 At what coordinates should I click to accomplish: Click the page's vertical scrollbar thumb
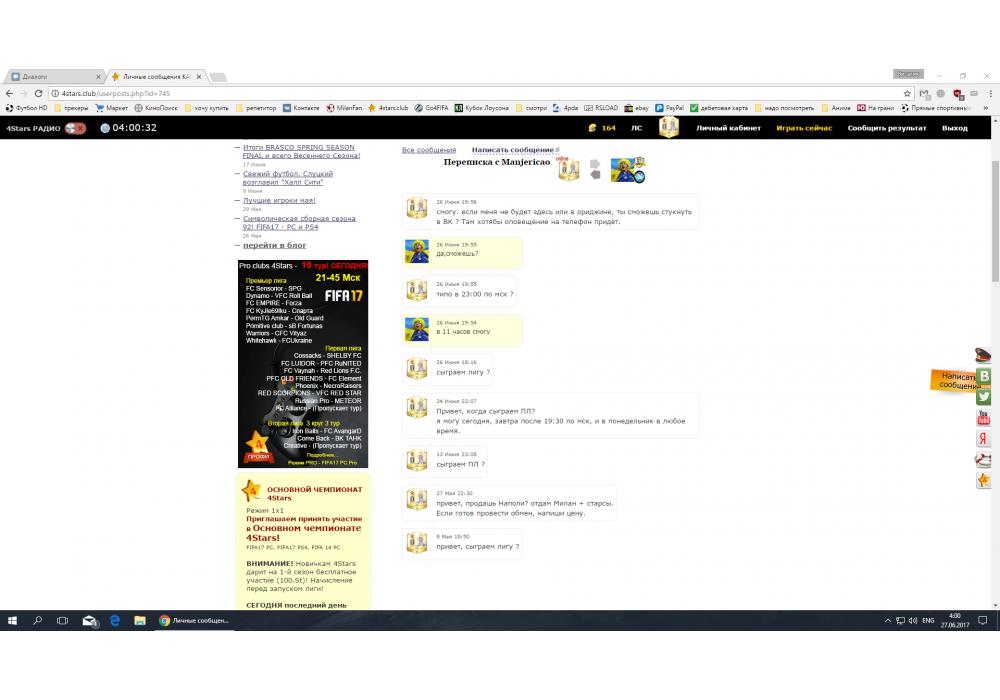pos(994,210)
